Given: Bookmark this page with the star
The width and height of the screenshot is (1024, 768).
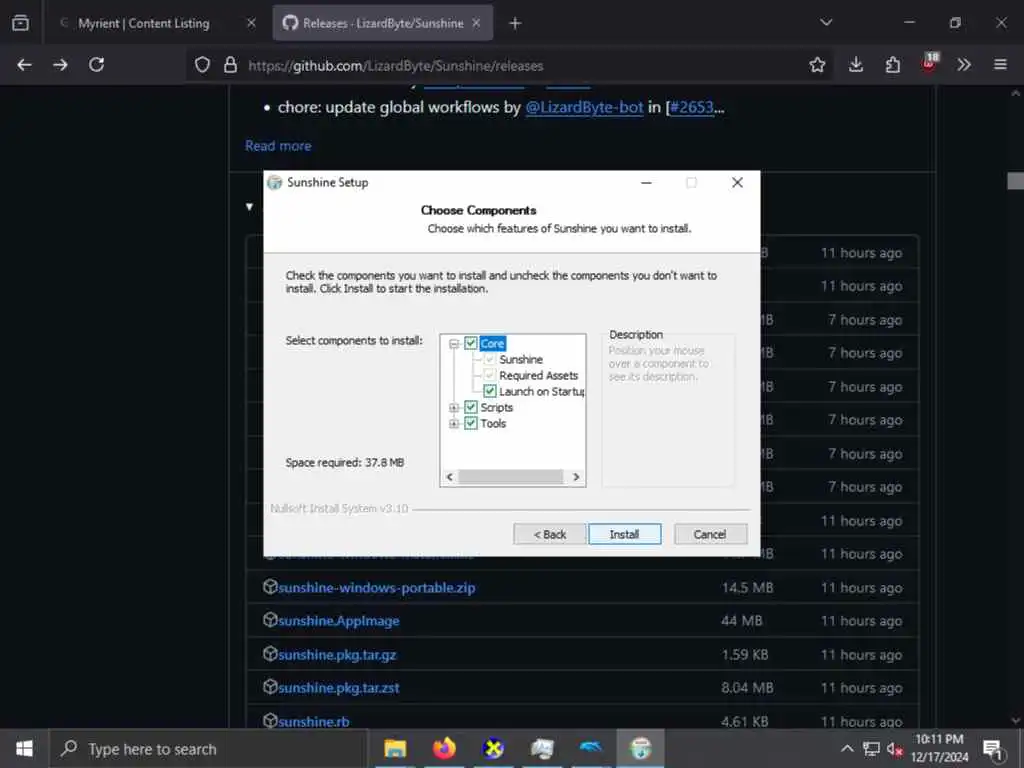Looking at the screenshot, I should [817, 65].
